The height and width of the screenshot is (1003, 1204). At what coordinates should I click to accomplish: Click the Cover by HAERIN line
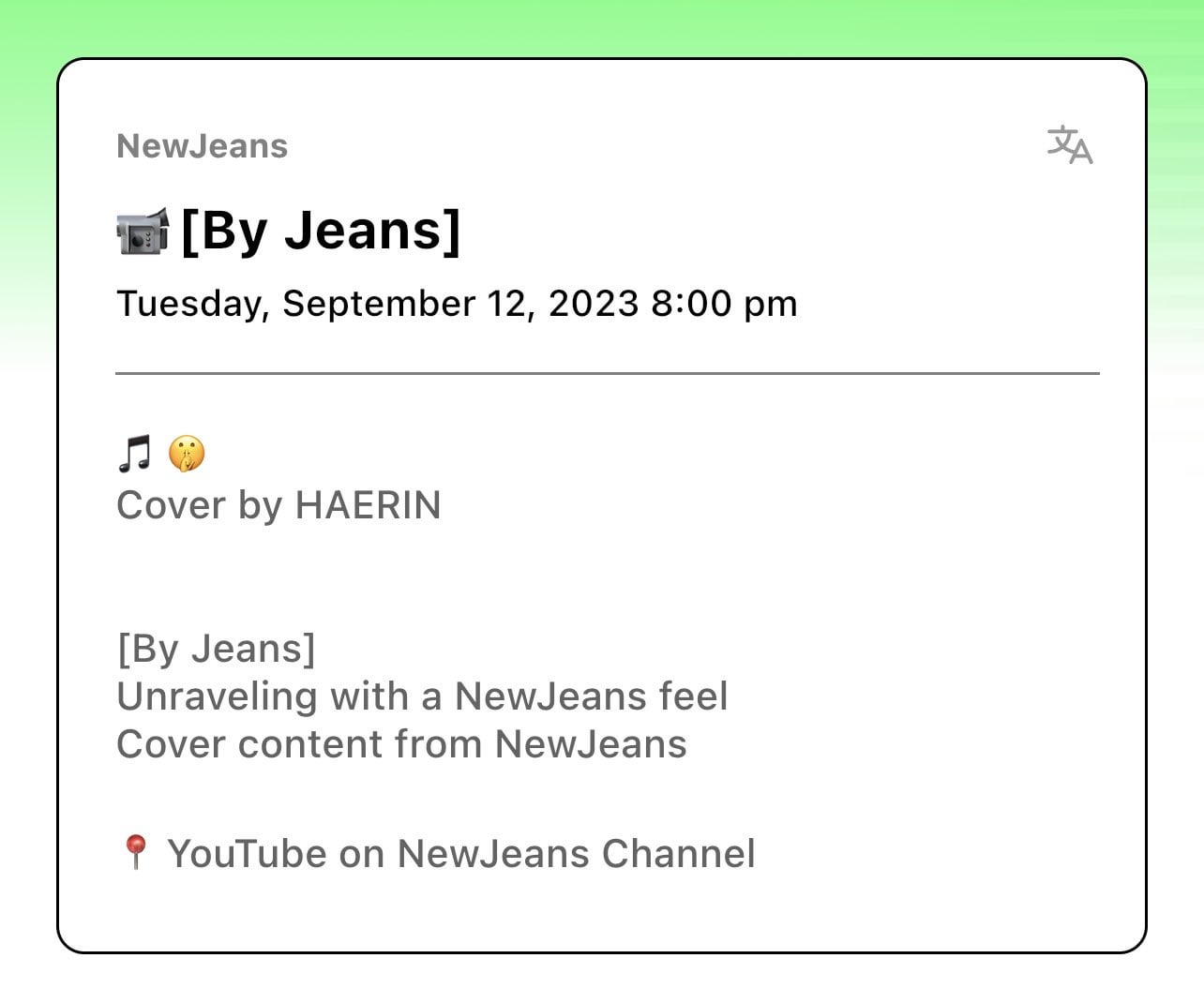(x=278, y=505)
